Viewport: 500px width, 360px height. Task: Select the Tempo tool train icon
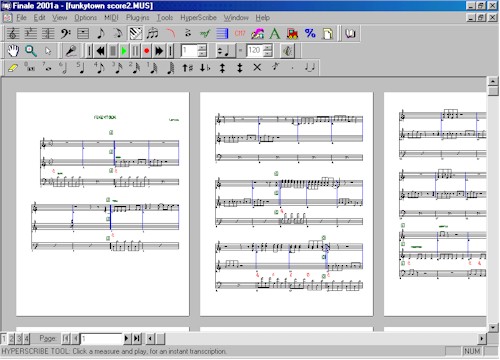292,33
